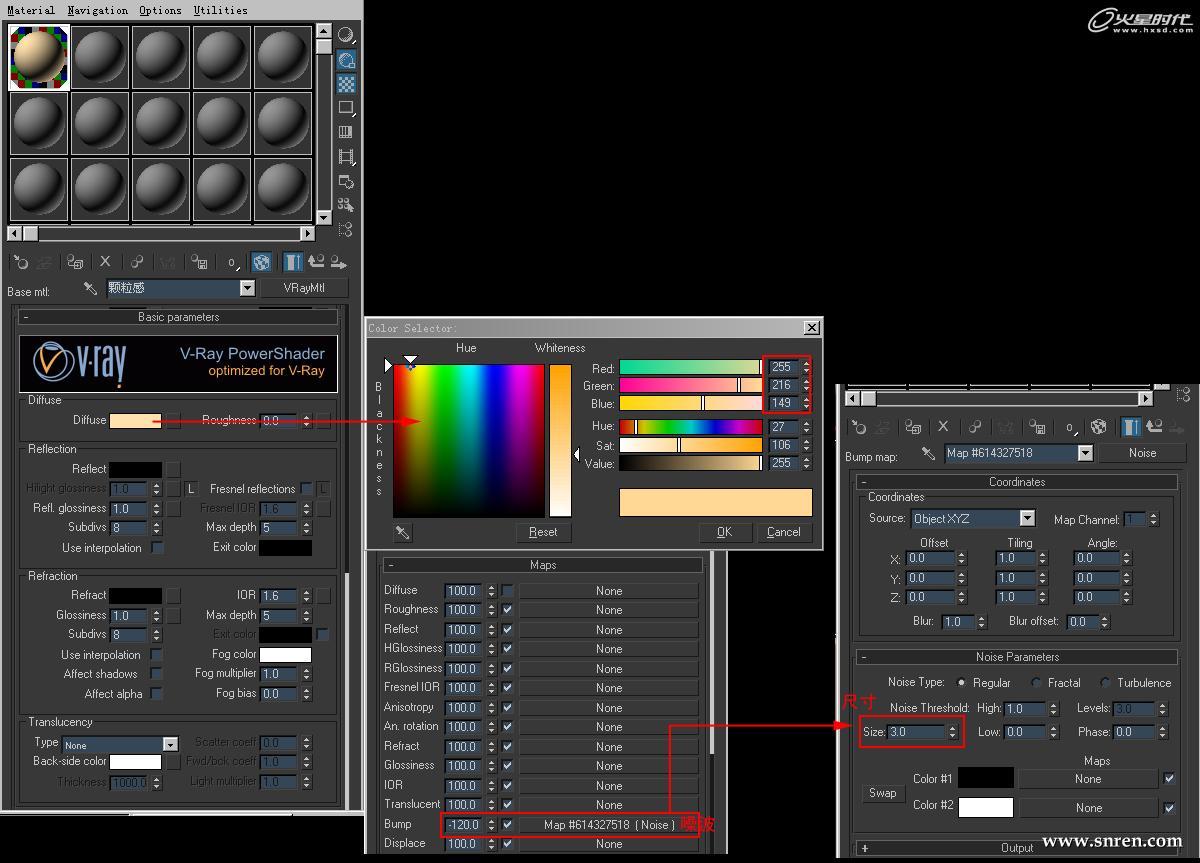Open the Navigation menu

coord(97,10)
